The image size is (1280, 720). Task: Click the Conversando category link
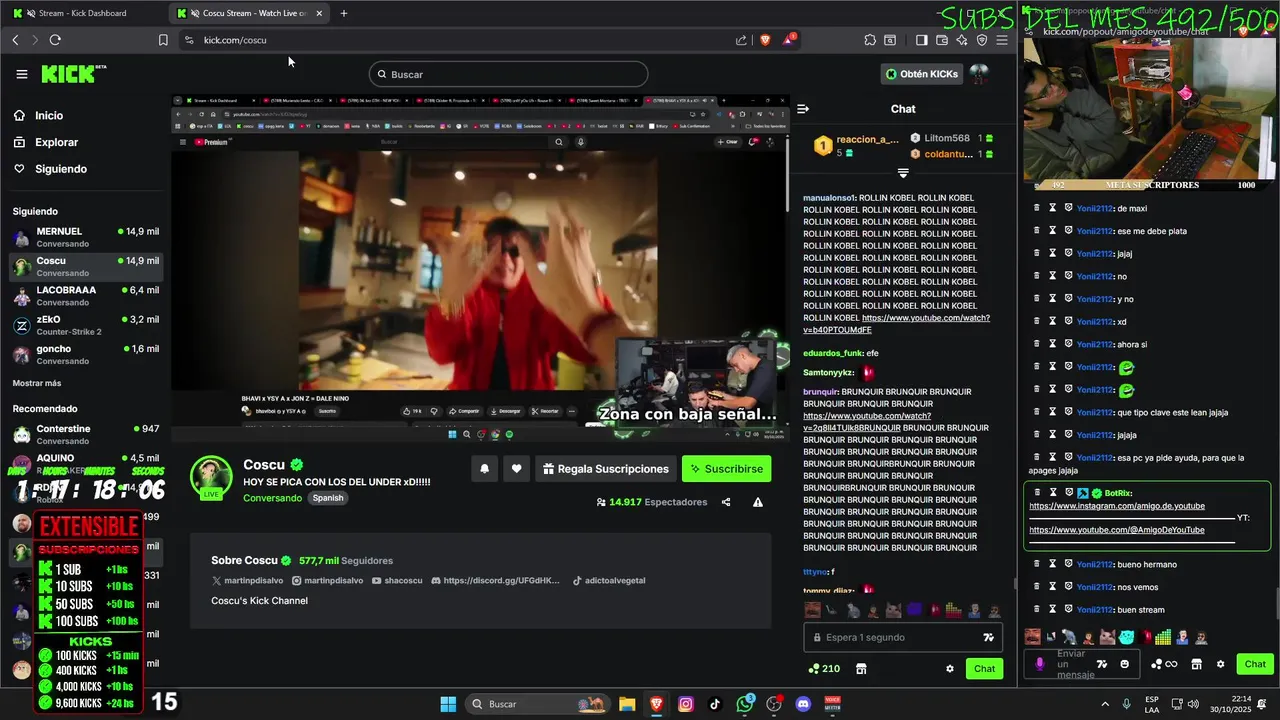(x=272, y=498)
